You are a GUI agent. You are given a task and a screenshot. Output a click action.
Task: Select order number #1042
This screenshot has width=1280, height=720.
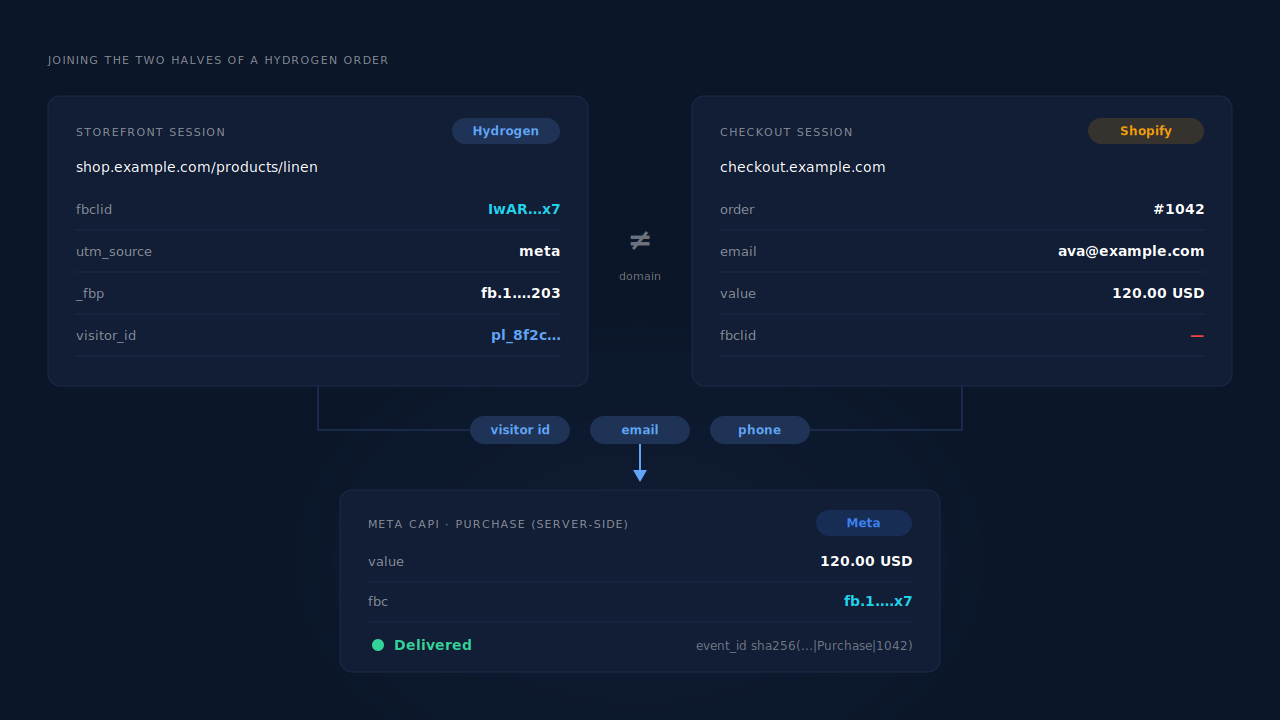(x=1179, y=209)
